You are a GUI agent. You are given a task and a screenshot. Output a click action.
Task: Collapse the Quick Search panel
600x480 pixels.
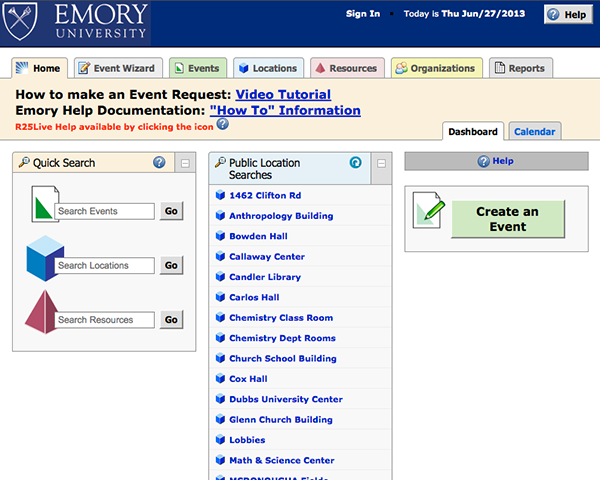point(184,162)
